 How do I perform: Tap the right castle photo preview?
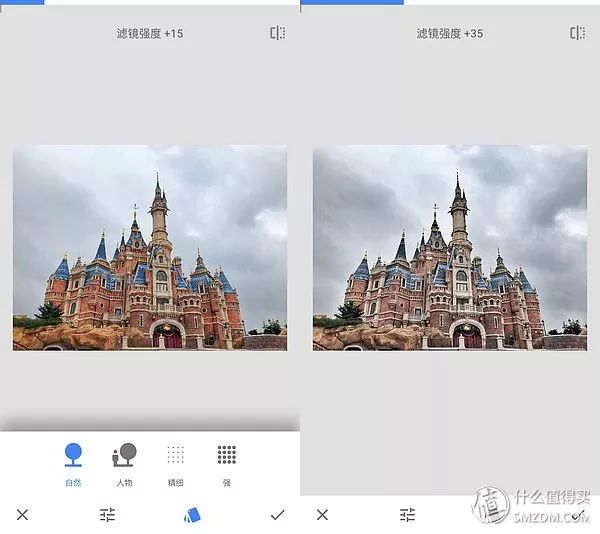point(450,248)
